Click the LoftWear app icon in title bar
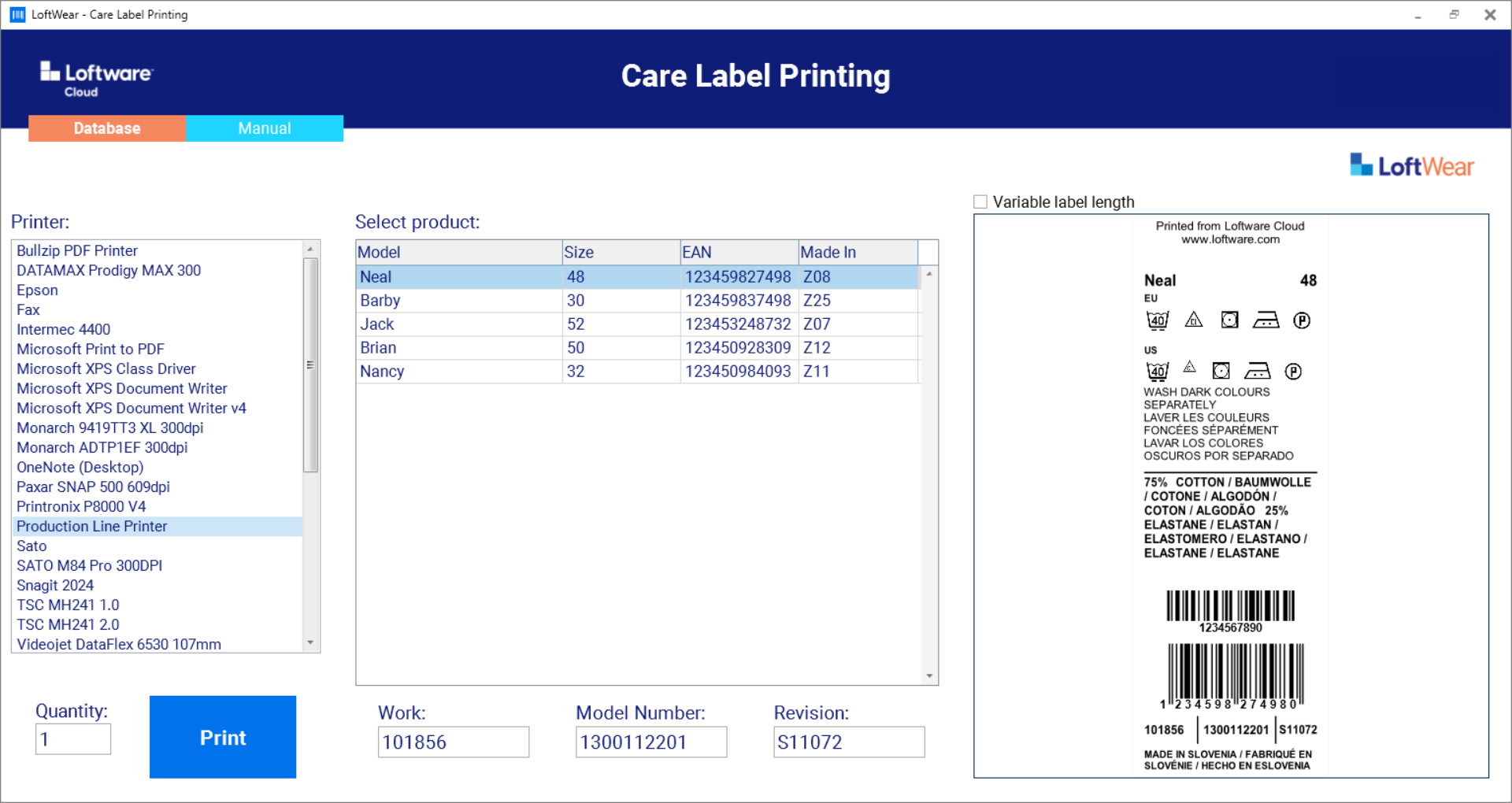 [x=17, y=14]
